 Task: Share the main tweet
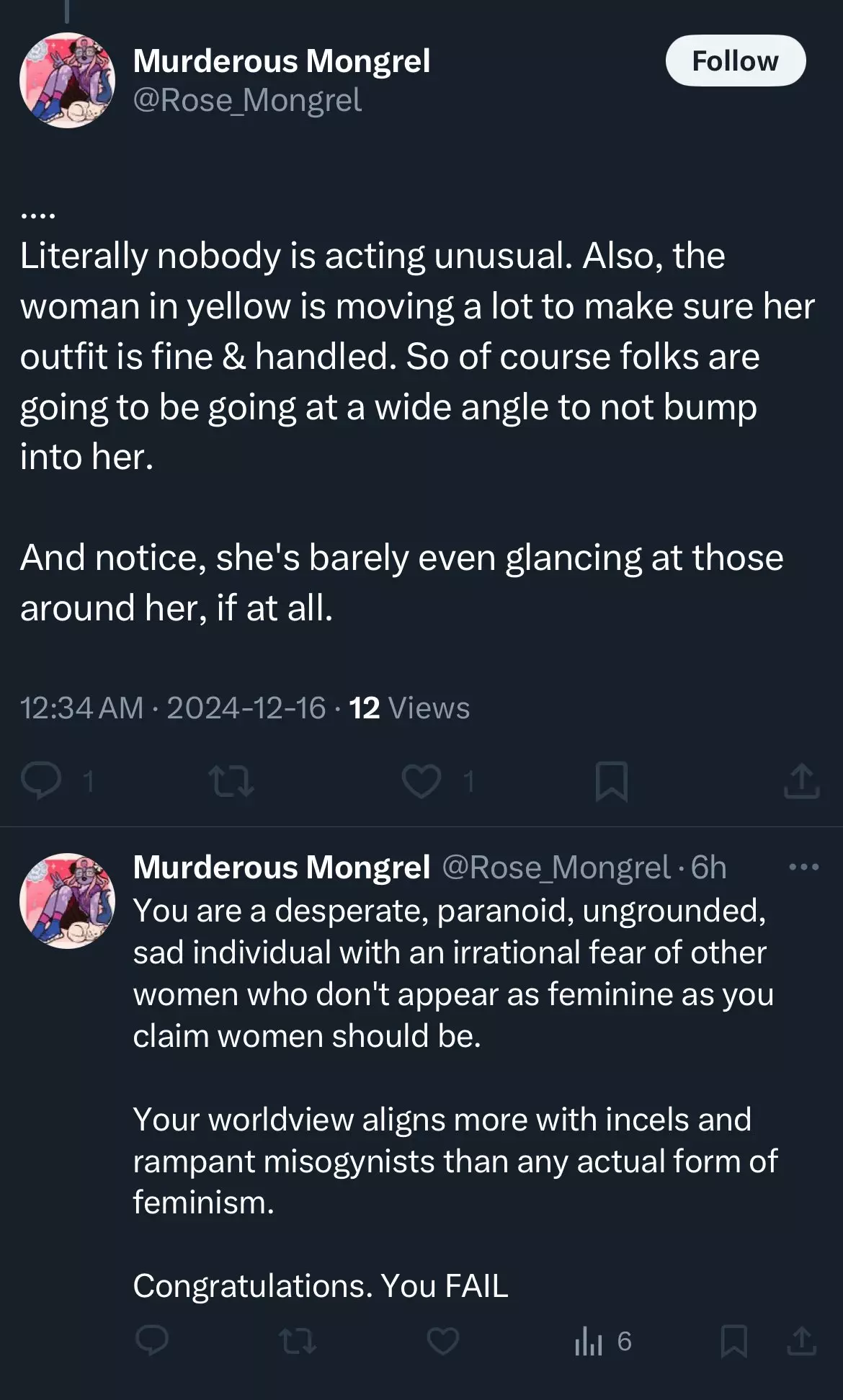click(801, 781)
